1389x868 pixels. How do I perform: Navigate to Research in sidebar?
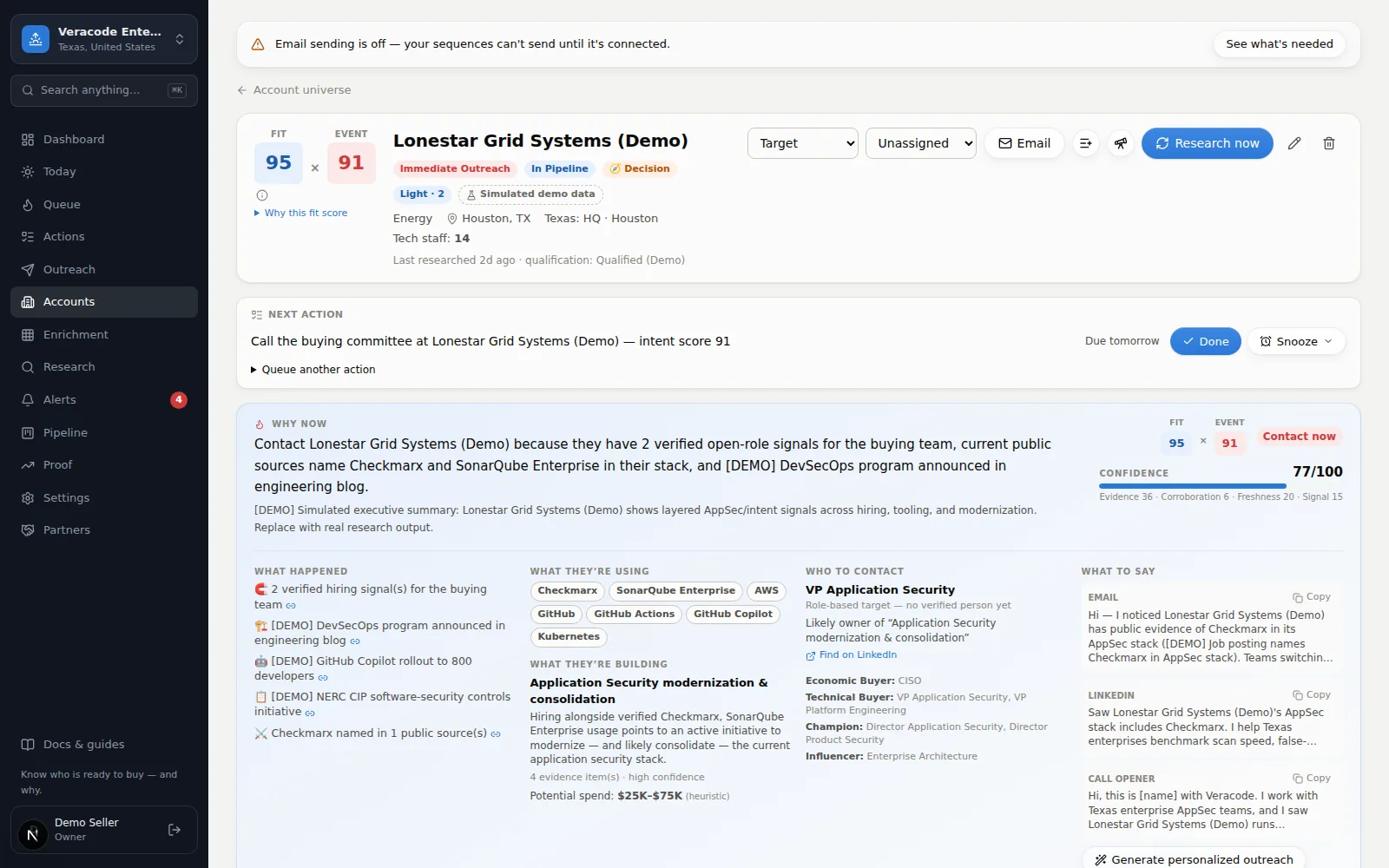click(x=104, y=367)
